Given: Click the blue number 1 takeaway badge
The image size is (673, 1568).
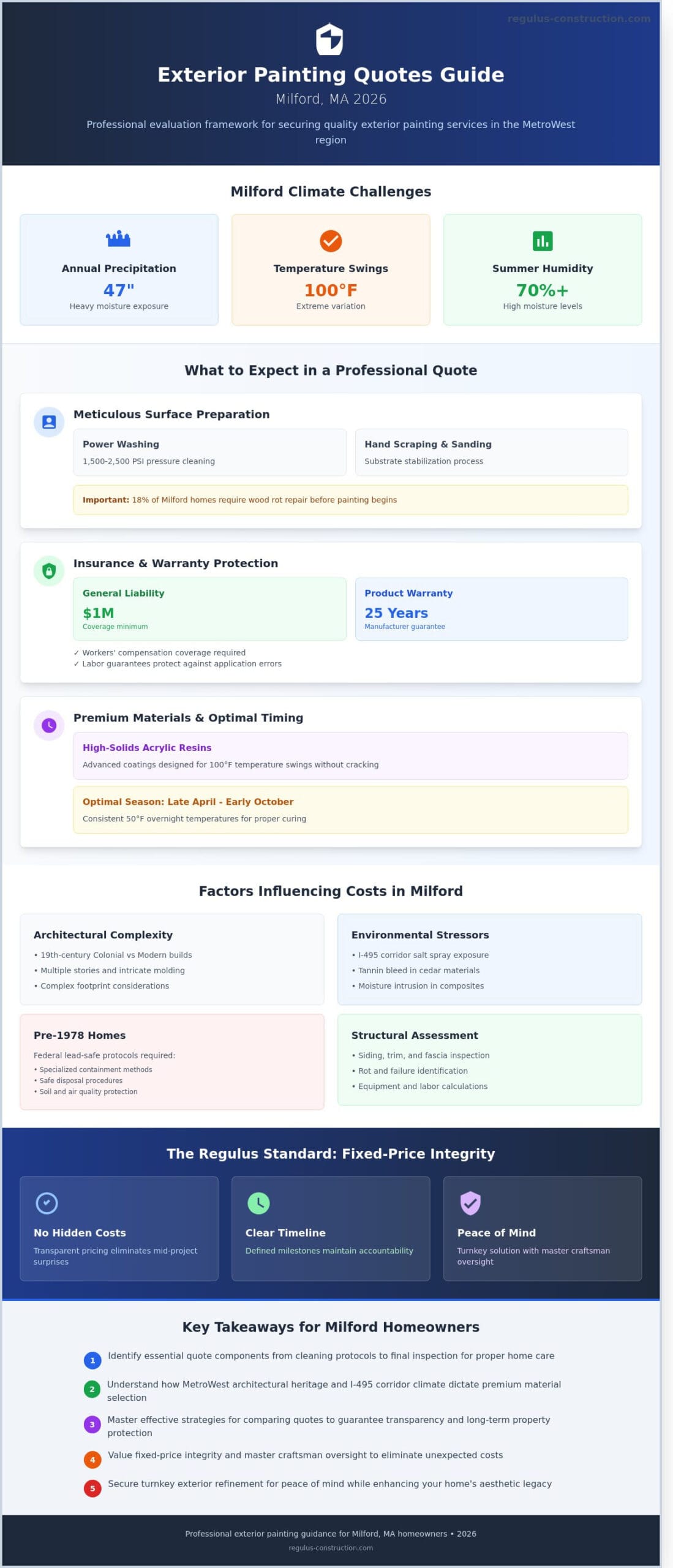Looking at the screenshot, I should (92, 1360).
